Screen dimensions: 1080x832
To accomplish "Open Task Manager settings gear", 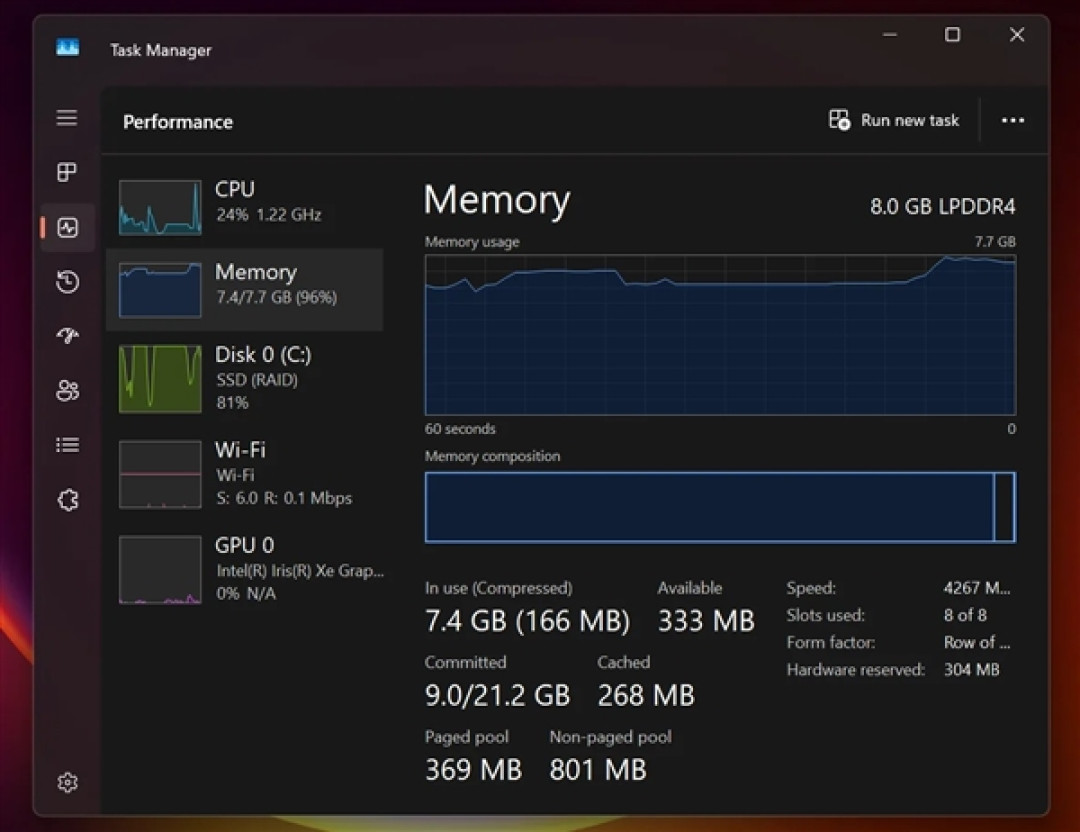I will [x=68, y=782].
